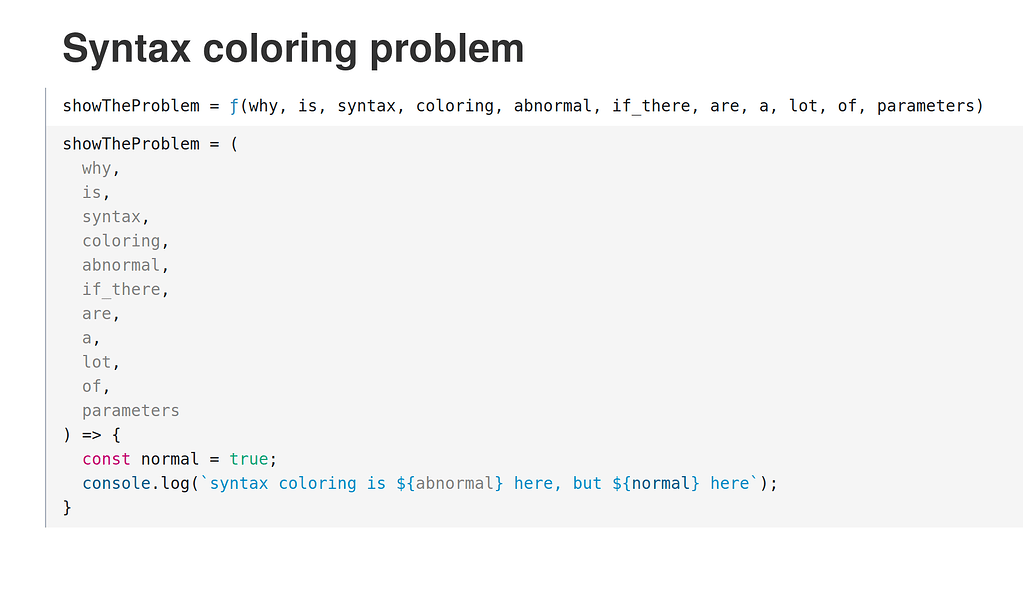Click the "Syntax coloring problem" heading

[x=293, y=48]
